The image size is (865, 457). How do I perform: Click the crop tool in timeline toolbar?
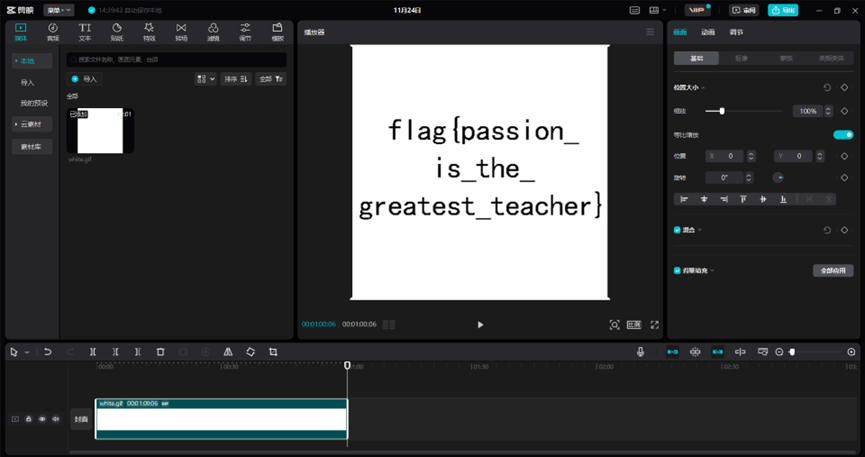tap(273, 352)
